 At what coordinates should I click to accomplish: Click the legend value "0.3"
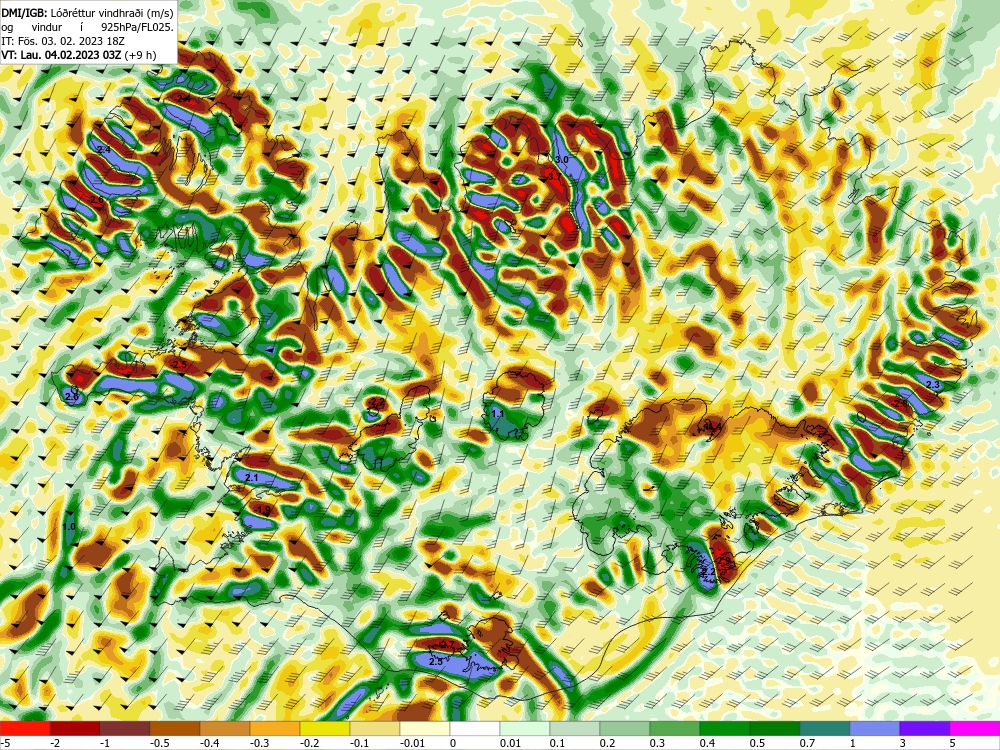pyautogui.click(x=657, y=743)
